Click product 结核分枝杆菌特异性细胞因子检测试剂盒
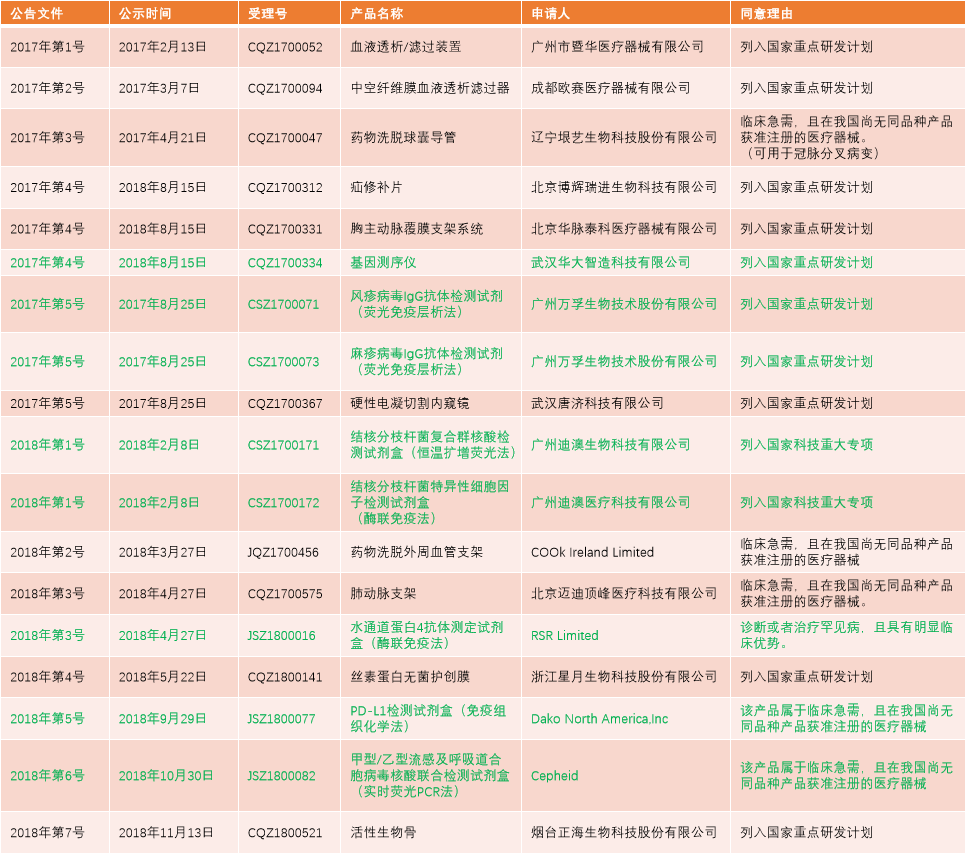The image size is (967, 854). 429,503
